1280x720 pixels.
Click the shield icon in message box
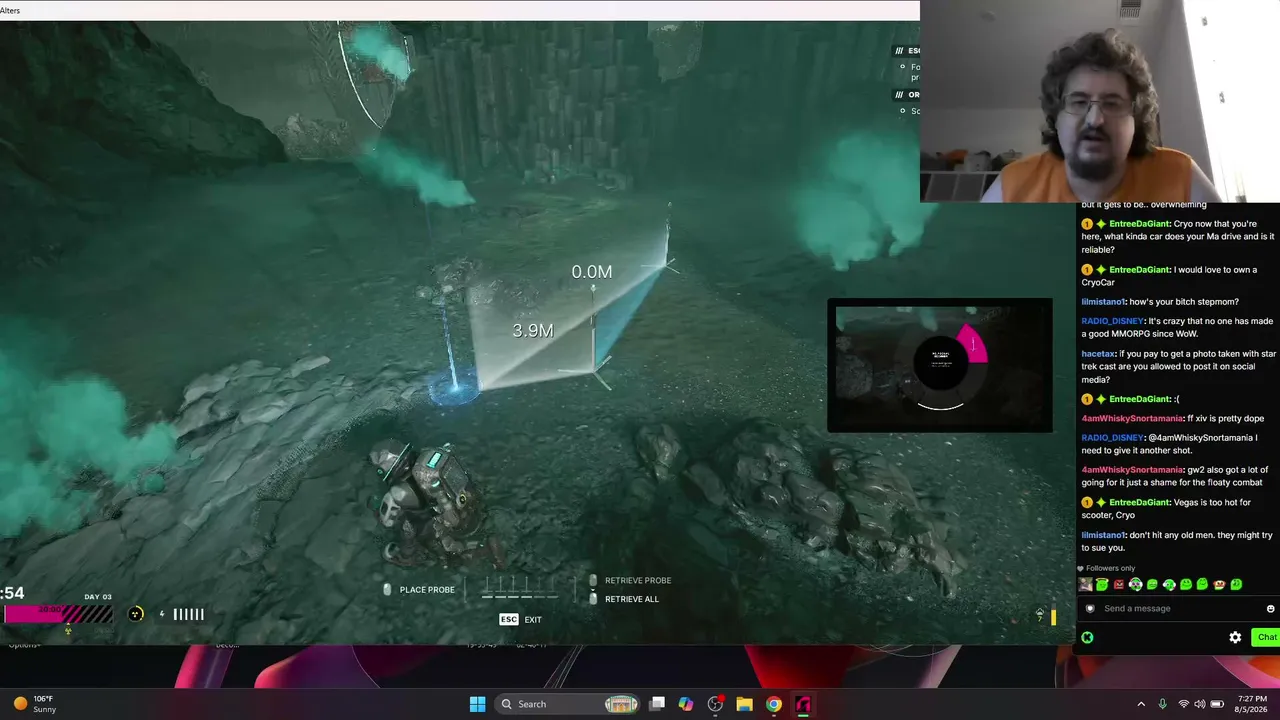[x=1090, y=608]
